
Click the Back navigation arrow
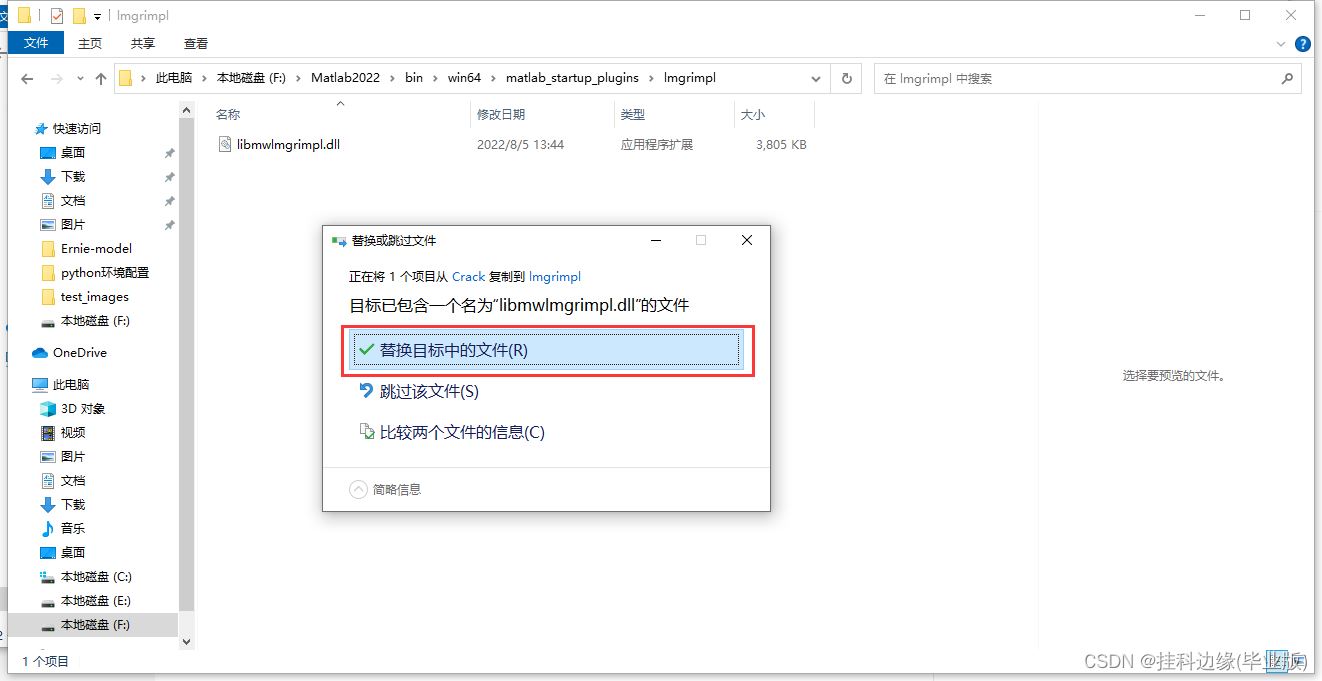pyautogui.click(x=28, y=79)
